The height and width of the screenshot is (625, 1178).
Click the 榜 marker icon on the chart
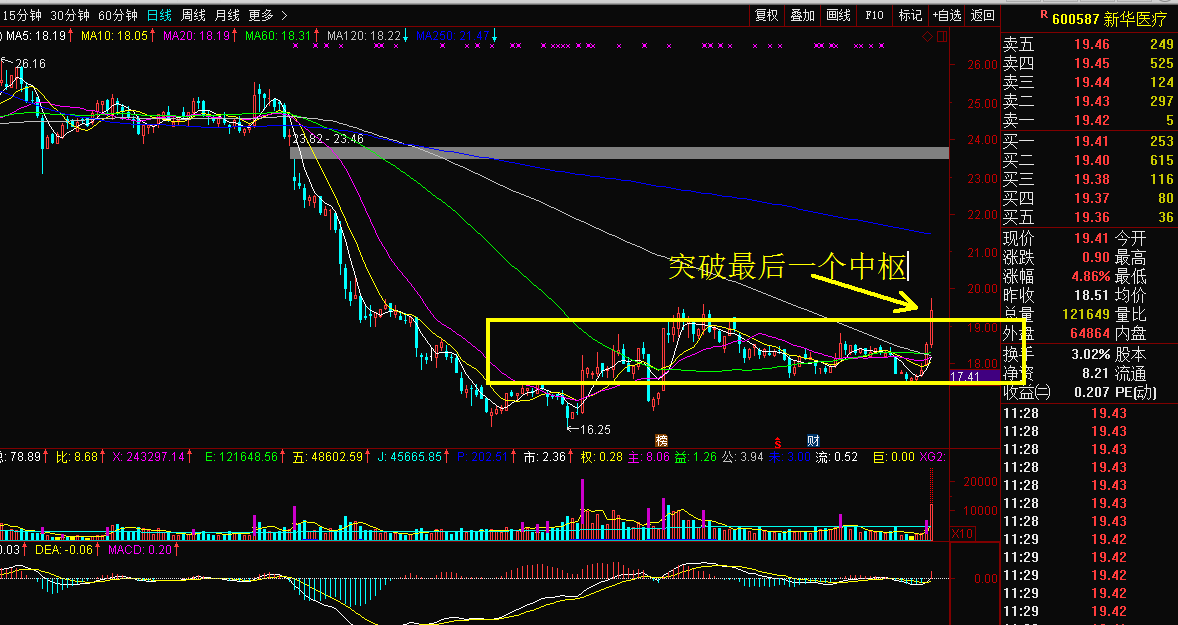pos(661,440)
